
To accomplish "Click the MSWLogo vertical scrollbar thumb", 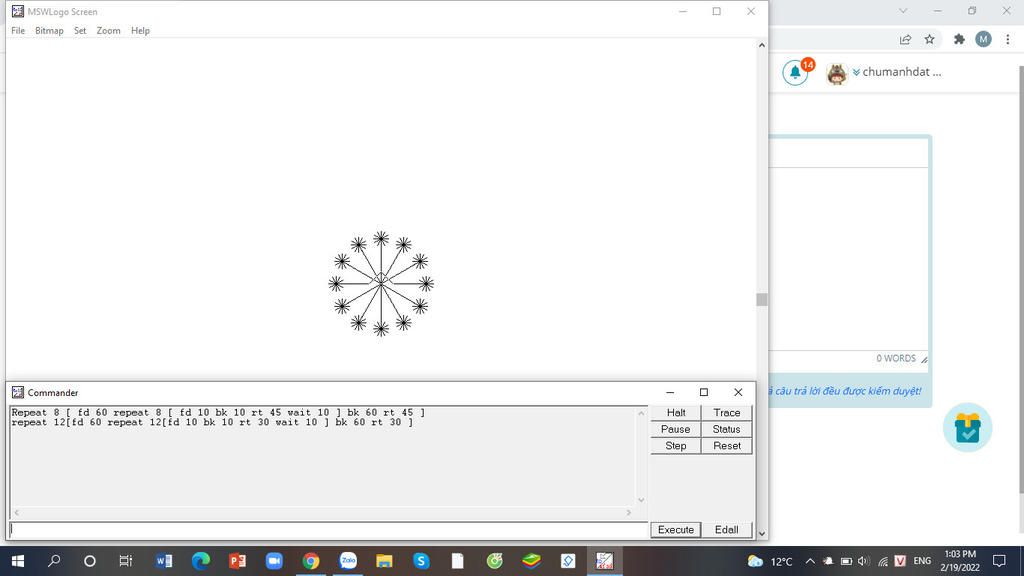I will point(761,299).
